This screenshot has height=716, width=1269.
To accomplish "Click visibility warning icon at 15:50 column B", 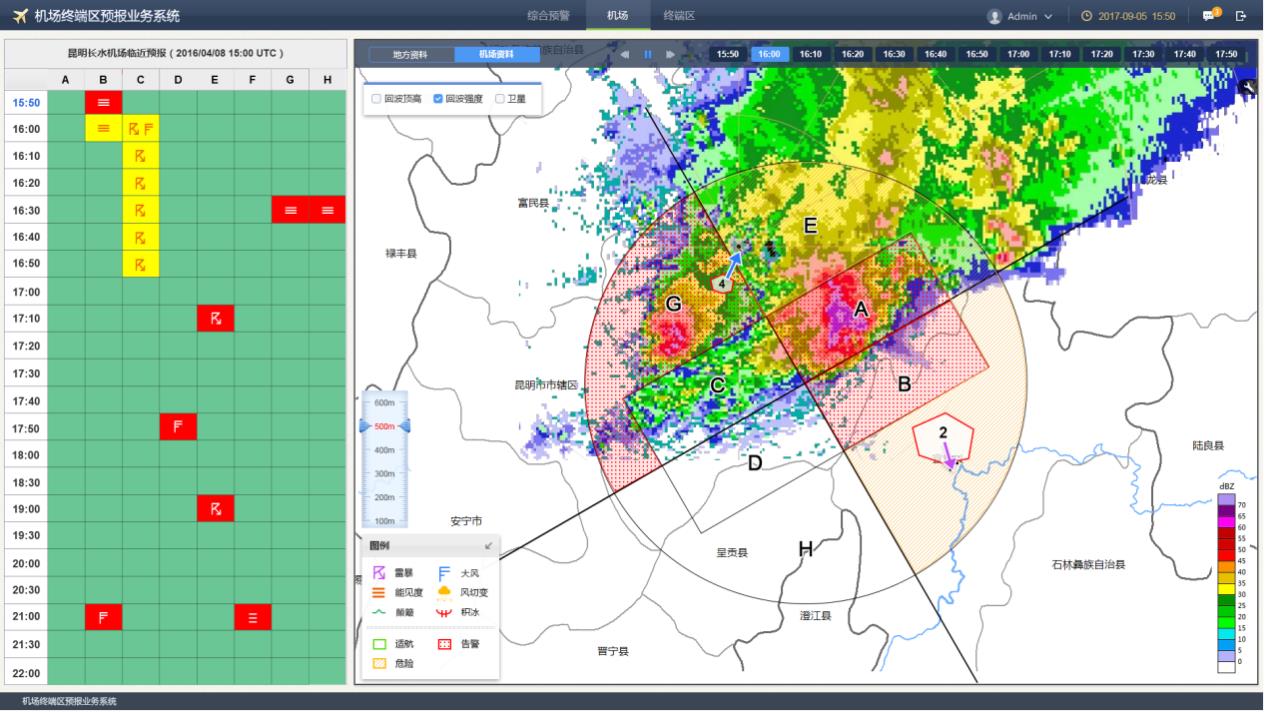I will tap(103, 102).
